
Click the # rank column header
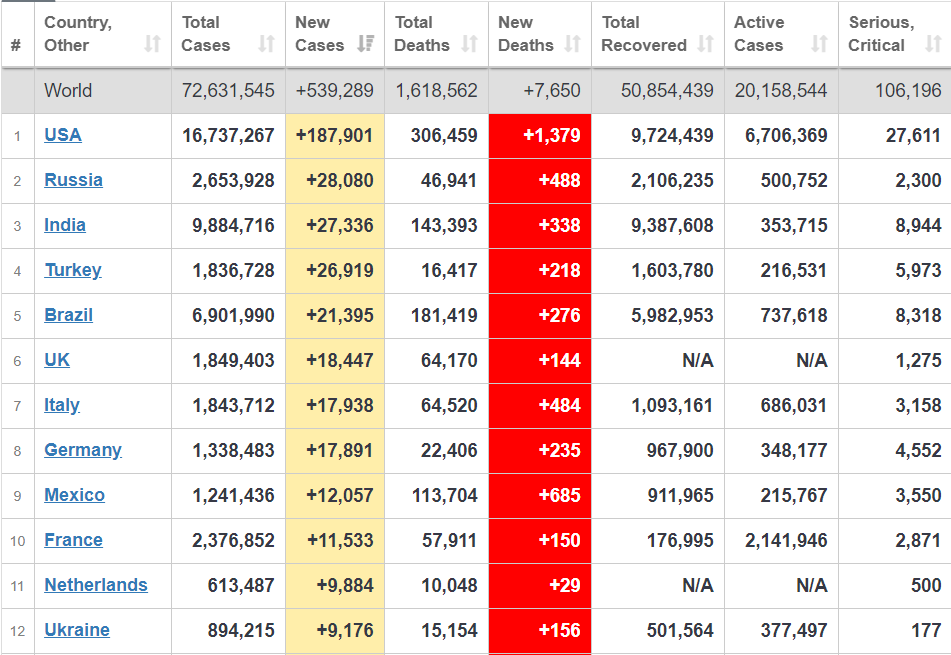[x=16, y=45]
